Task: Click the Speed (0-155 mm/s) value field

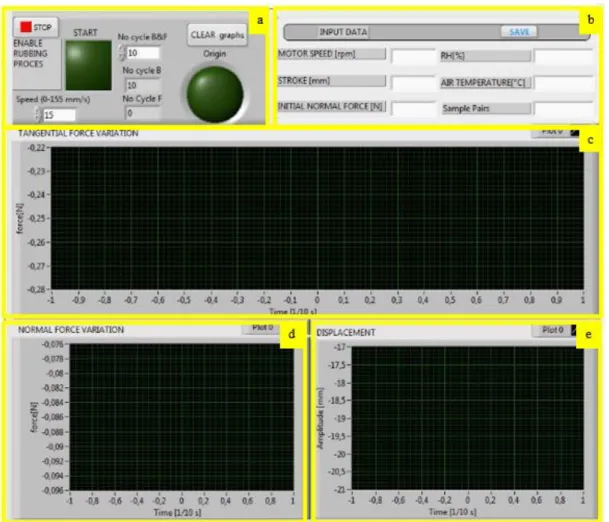Action: coord(59,115)
